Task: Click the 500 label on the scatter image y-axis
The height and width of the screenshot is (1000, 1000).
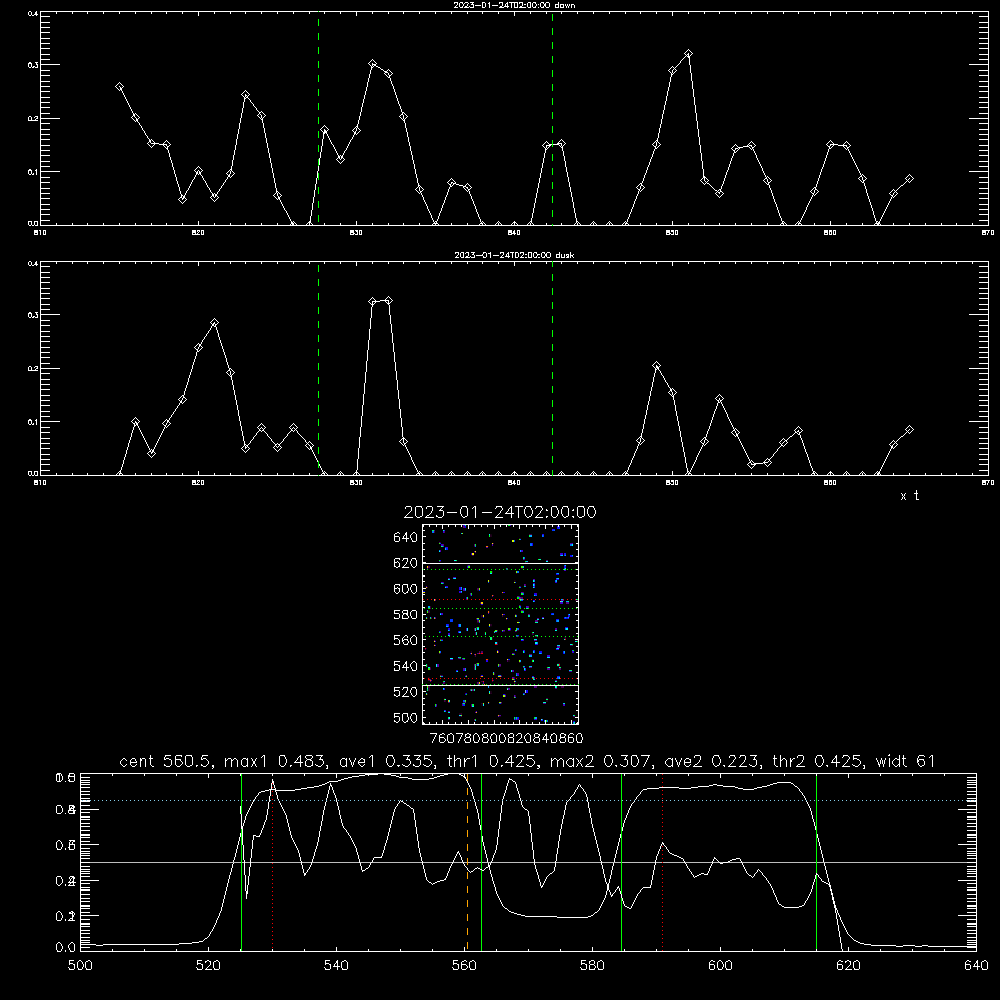Action: pos(406,718)
